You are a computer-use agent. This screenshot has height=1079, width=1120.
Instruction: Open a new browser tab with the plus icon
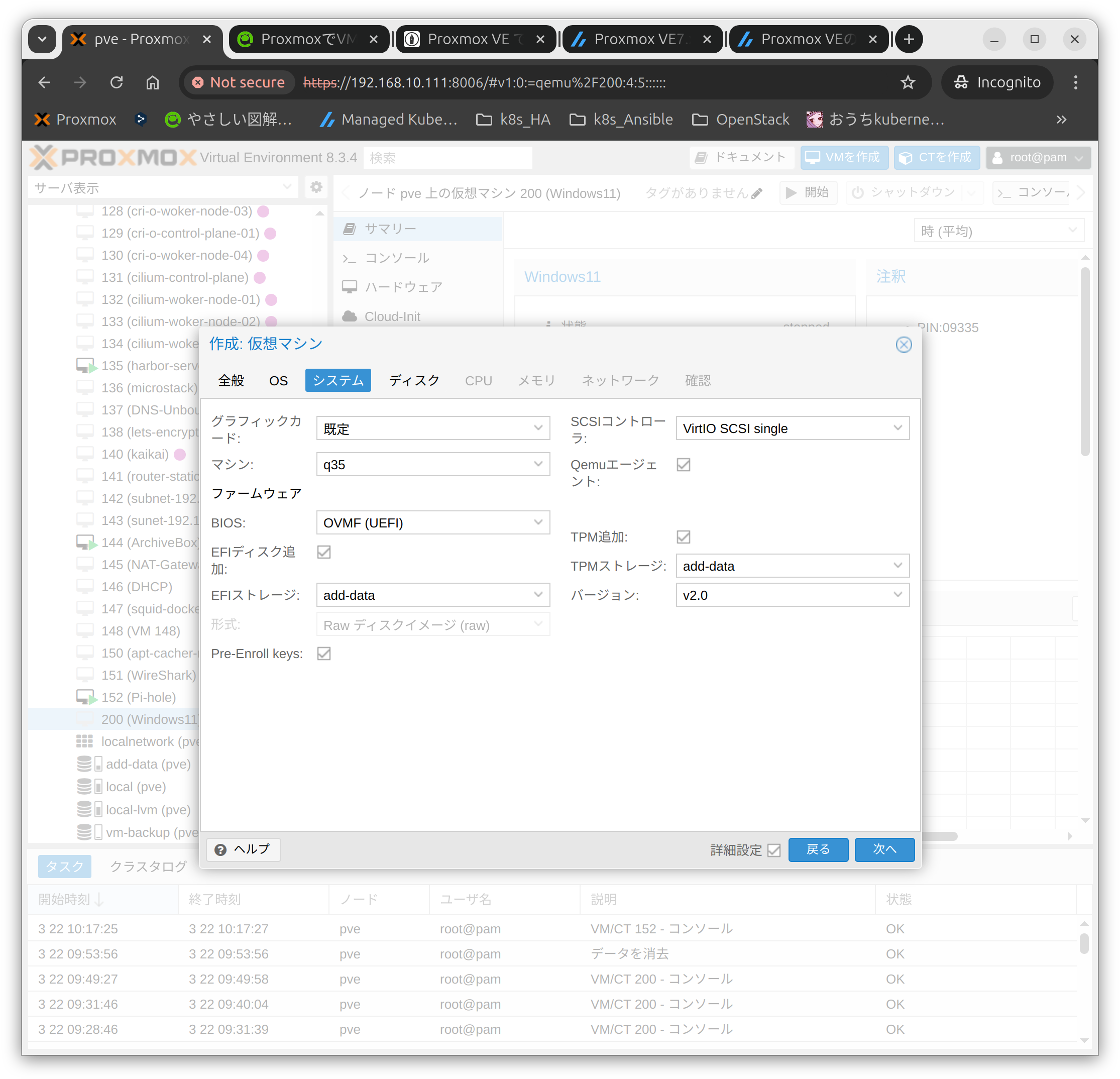click(909, 40)
